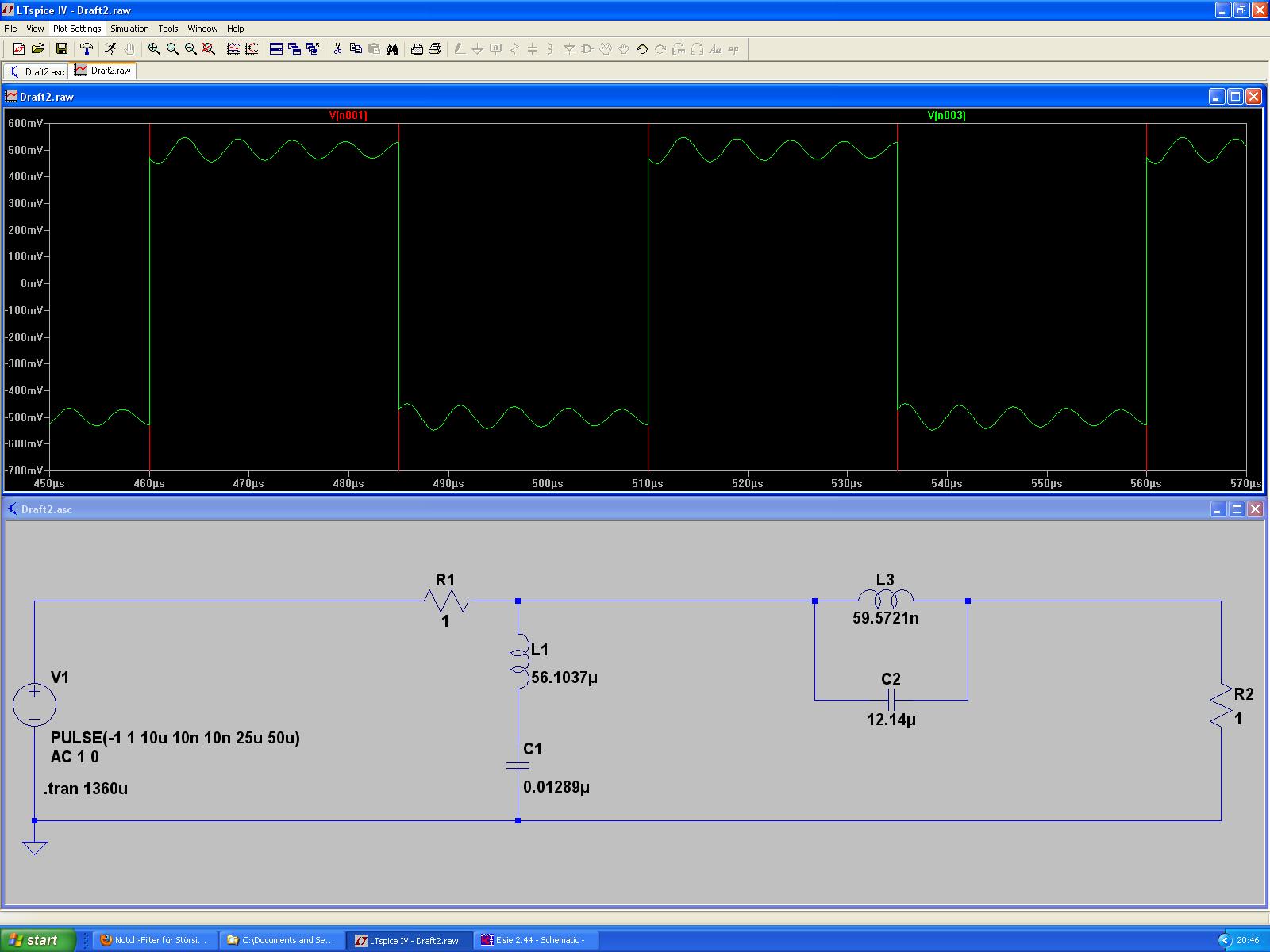The width and height of the screenshot is (1270, 952).
Task: Open the View menu
Action: point(35,29)
